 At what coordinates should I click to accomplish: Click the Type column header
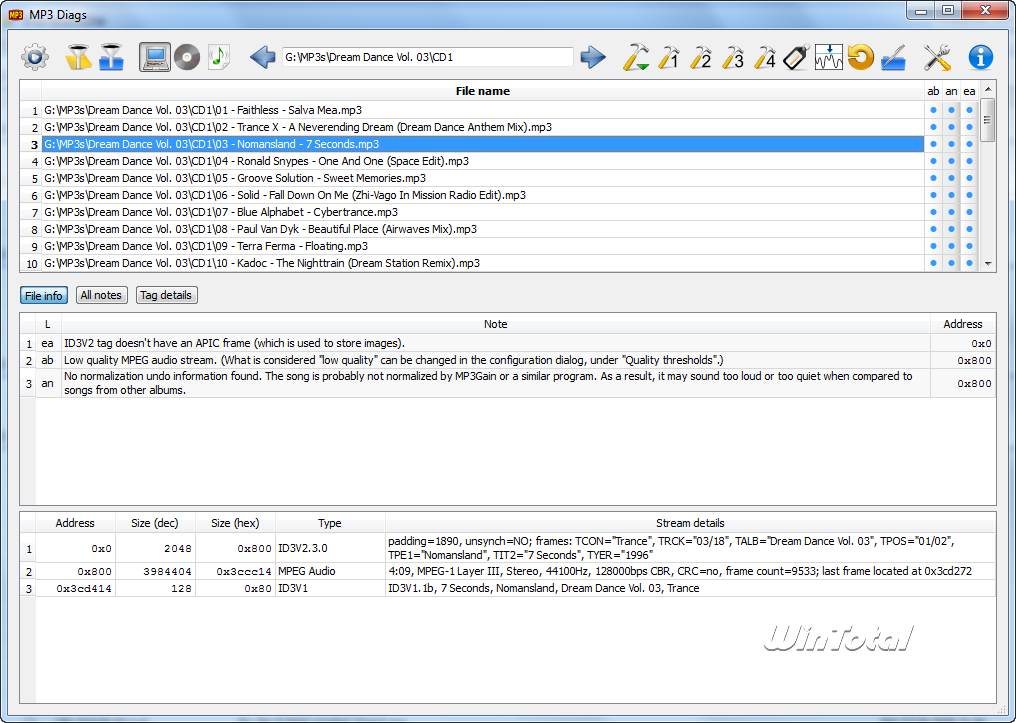click(x=330, y=523)
